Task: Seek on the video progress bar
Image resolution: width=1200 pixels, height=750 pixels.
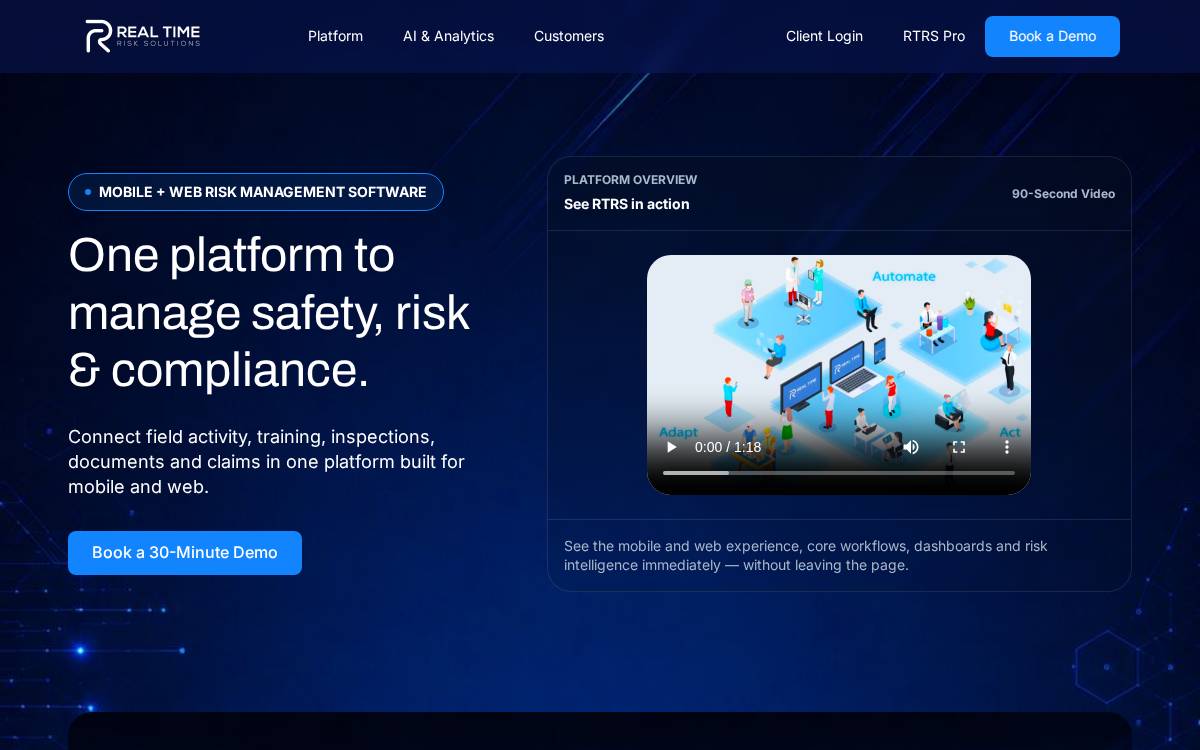Action: coord(839,473)
